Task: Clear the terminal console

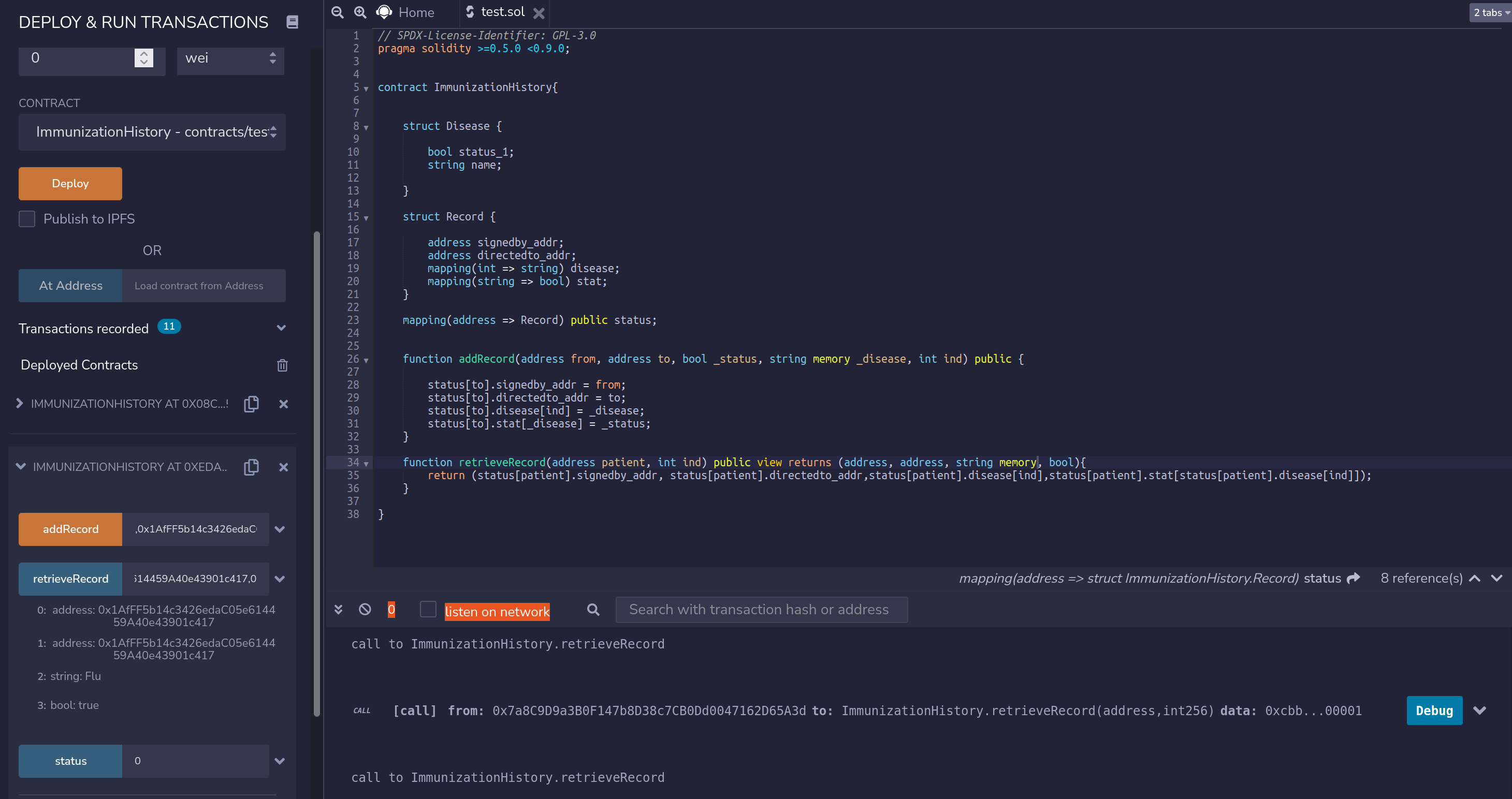Action: (x=365, y=610)
